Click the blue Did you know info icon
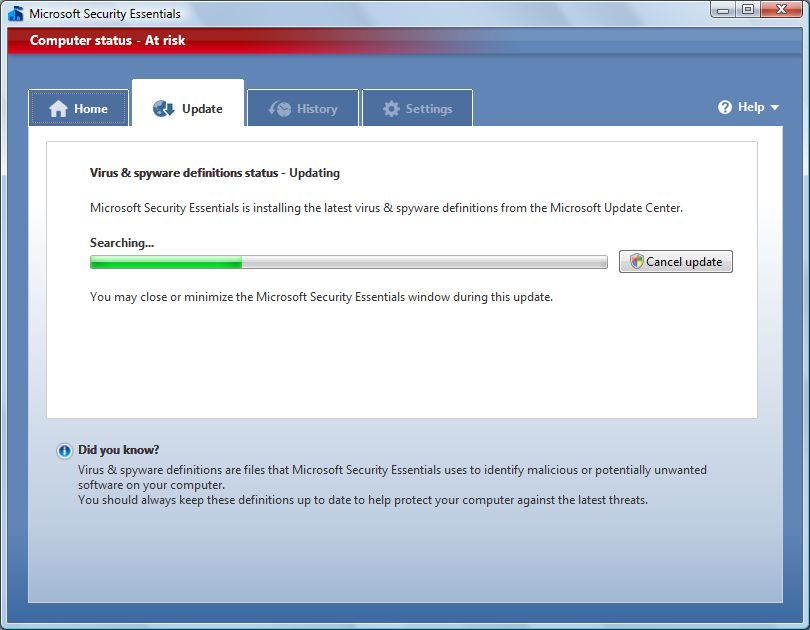Screen dimensions: 810x630 point(65,449)
